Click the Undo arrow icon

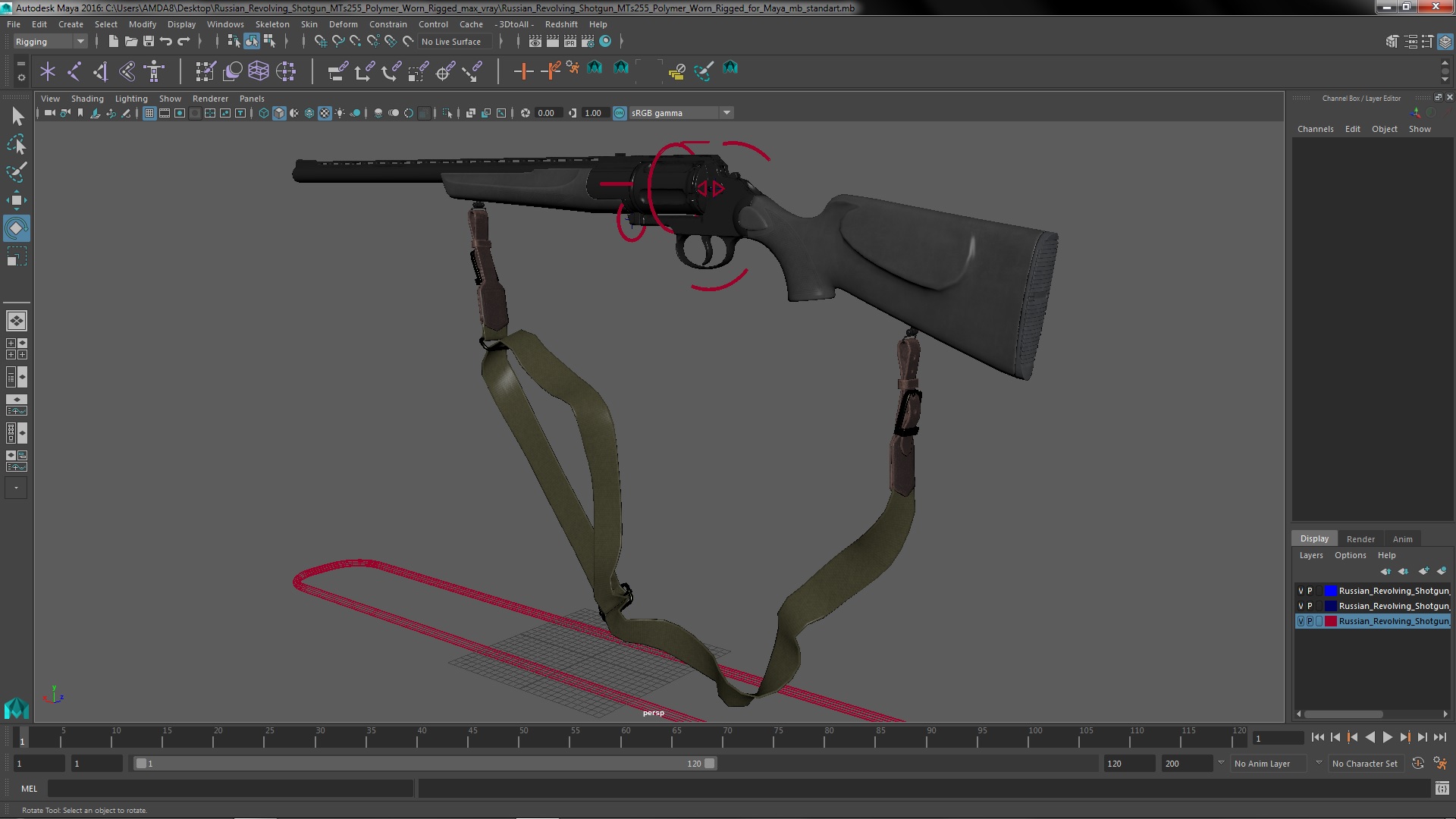(x=166, y=41)
